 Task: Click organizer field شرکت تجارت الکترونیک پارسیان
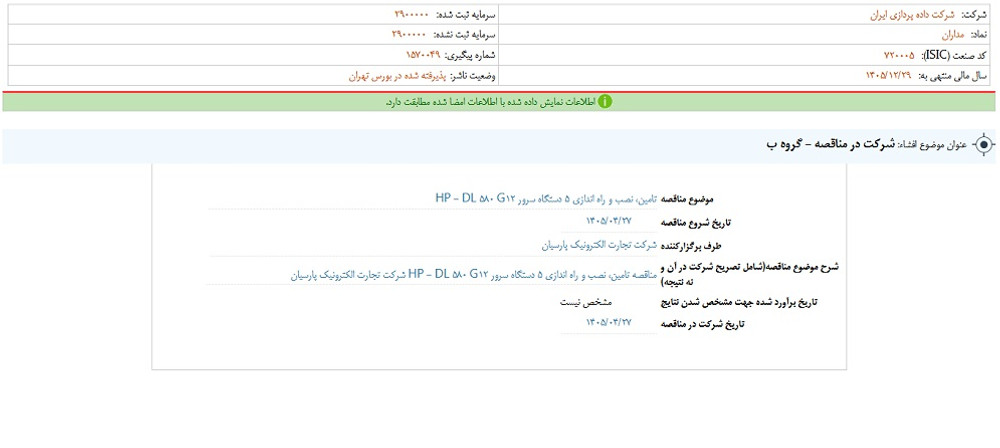pos(599,244)
